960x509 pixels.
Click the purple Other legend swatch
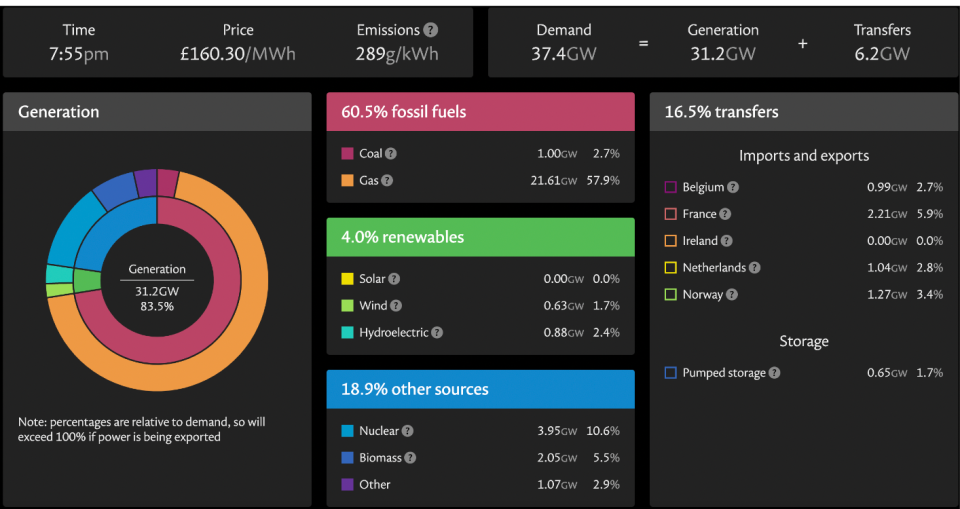click(347, 485)
